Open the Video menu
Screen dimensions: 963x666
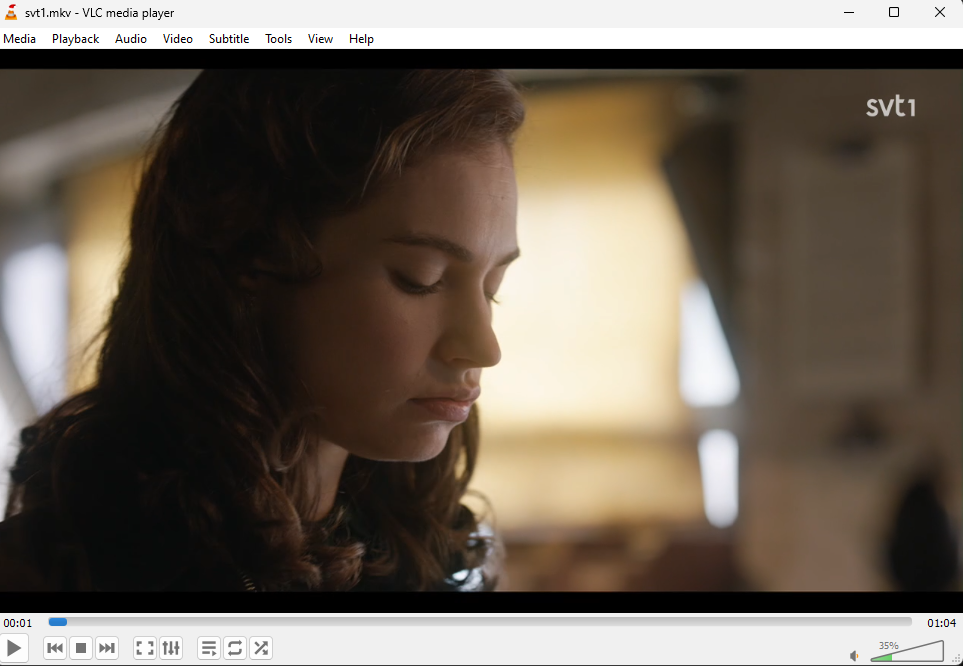(x=177, y=39)
